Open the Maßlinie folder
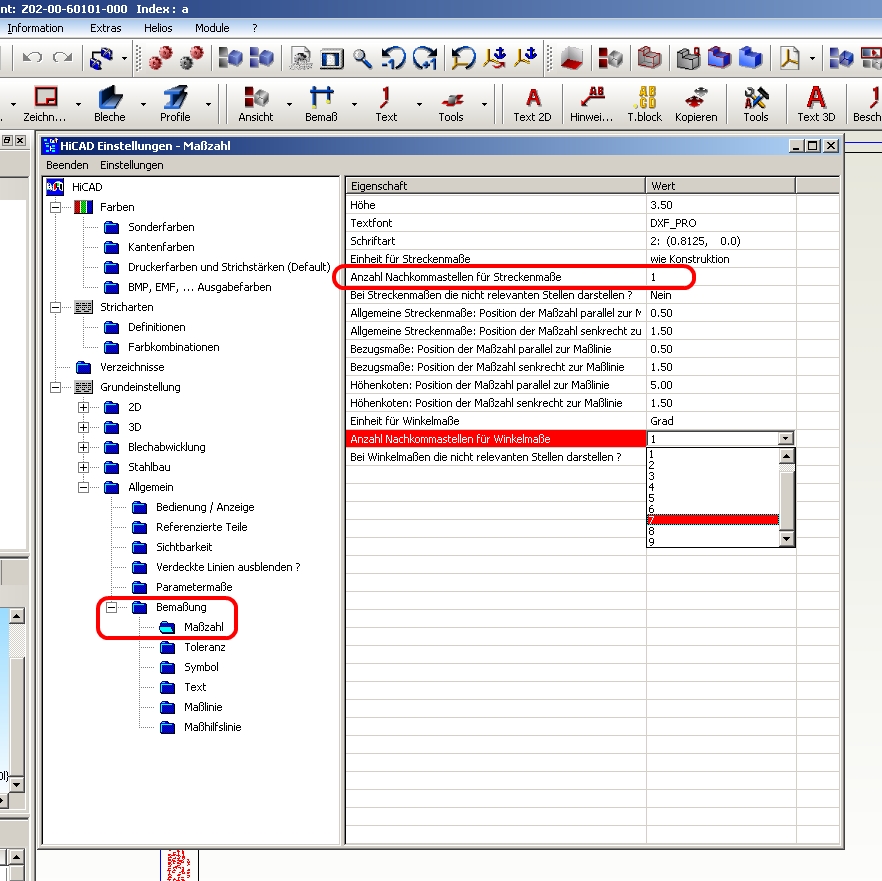This screenshot has width=882, height=881. (x=203, y=707)
